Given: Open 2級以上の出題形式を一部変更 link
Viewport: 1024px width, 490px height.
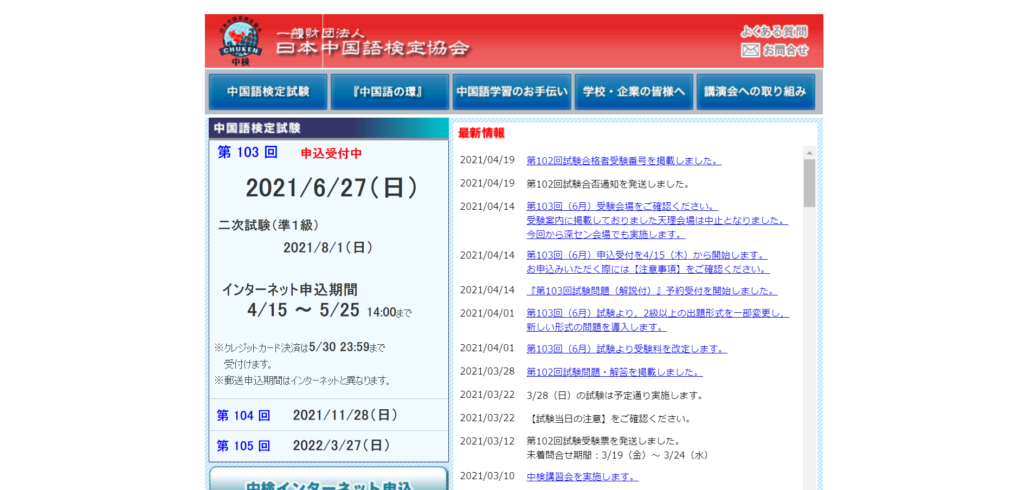Looking at the screenshot, I should pyautogui.click(x=658, y=313).
